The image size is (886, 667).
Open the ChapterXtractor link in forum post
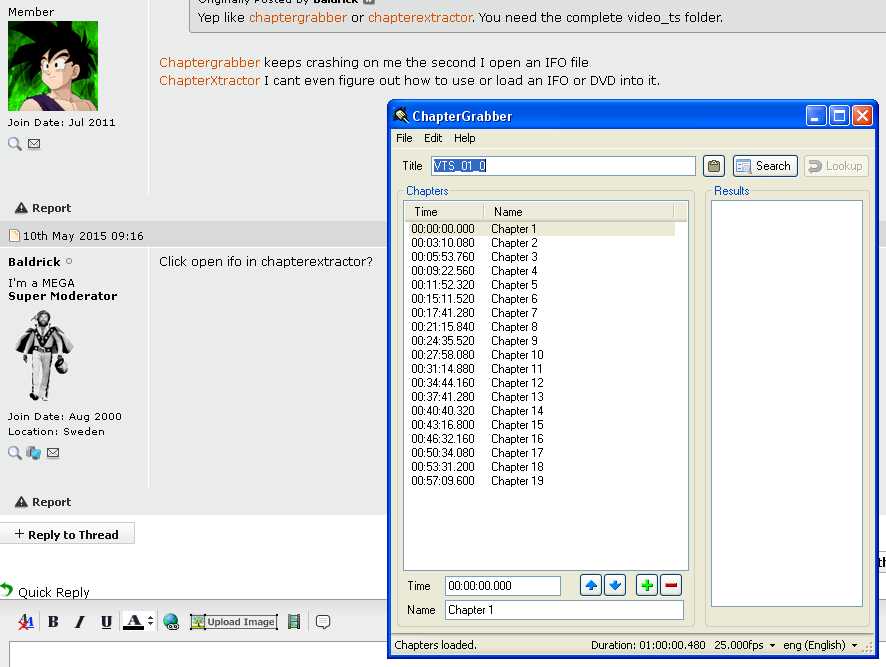click(209, 80)
